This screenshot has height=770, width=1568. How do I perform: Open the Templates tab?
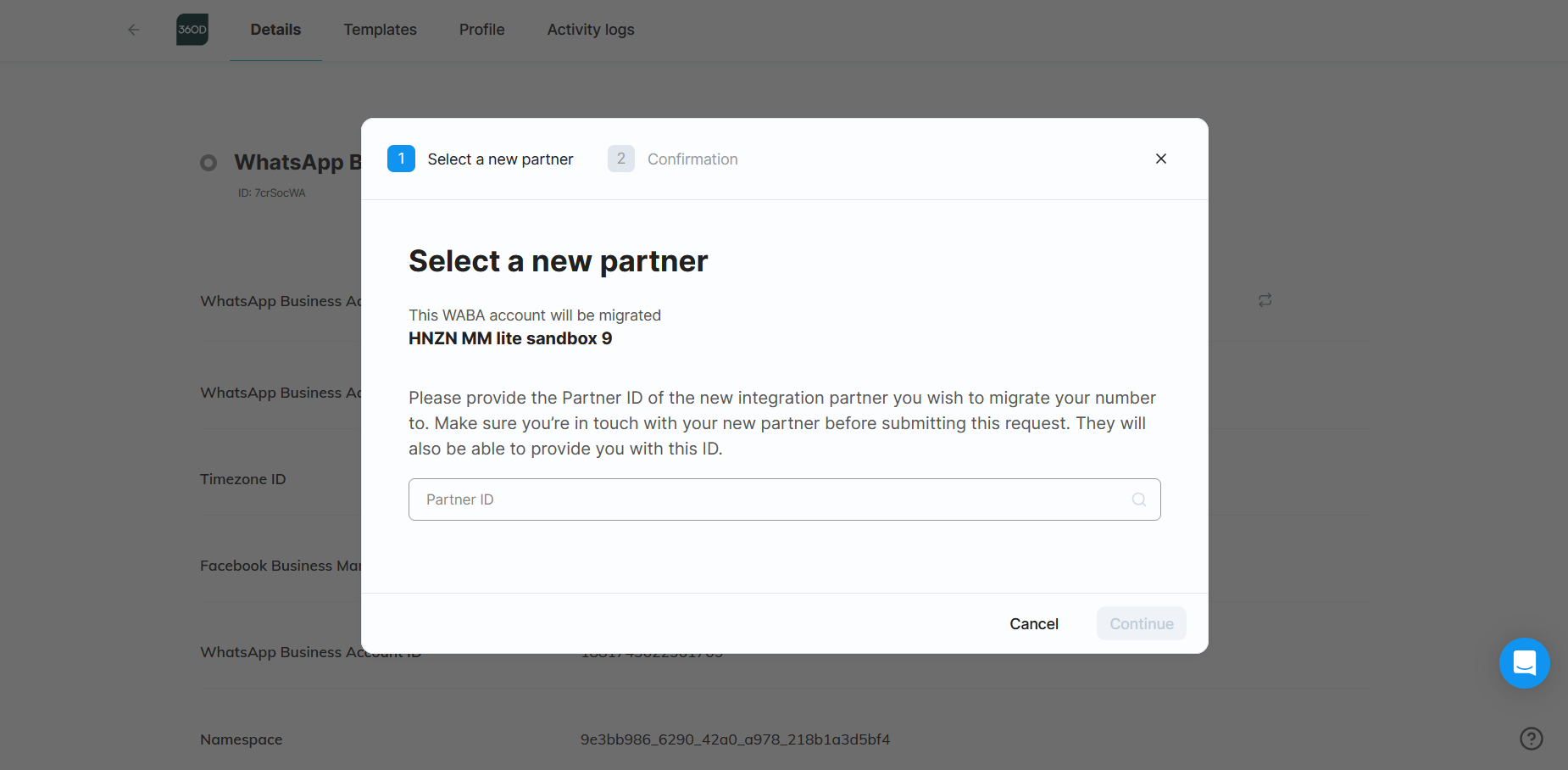[x=380, y=30]
